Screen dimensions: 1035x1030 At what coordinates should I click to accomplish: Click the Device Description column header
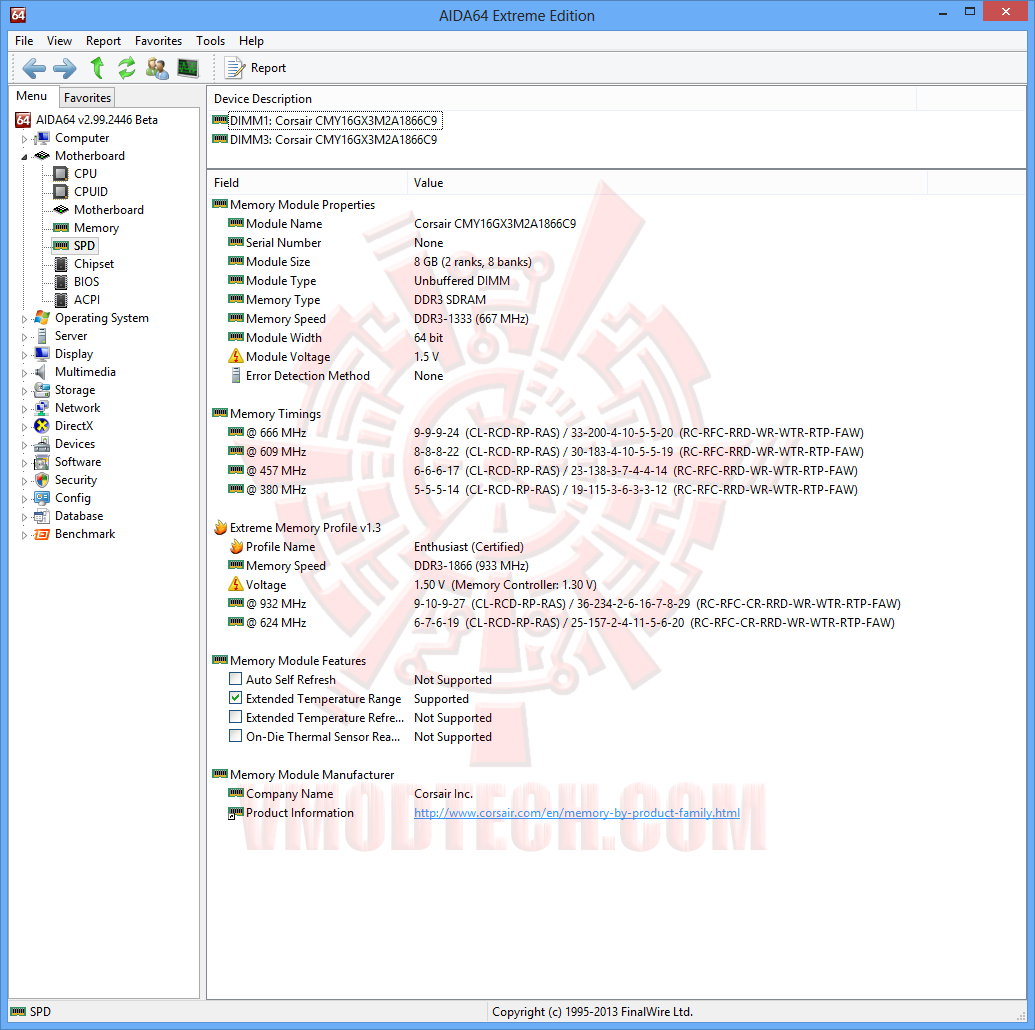click(562, 99)
